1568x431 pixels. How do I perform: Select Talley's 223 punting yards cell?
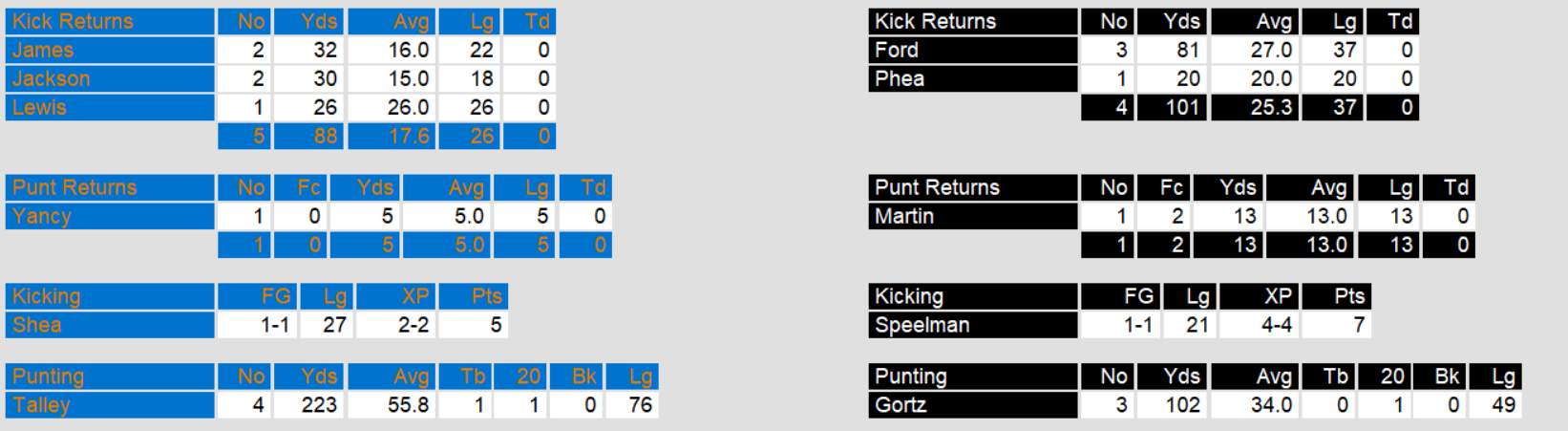(308, 405)
